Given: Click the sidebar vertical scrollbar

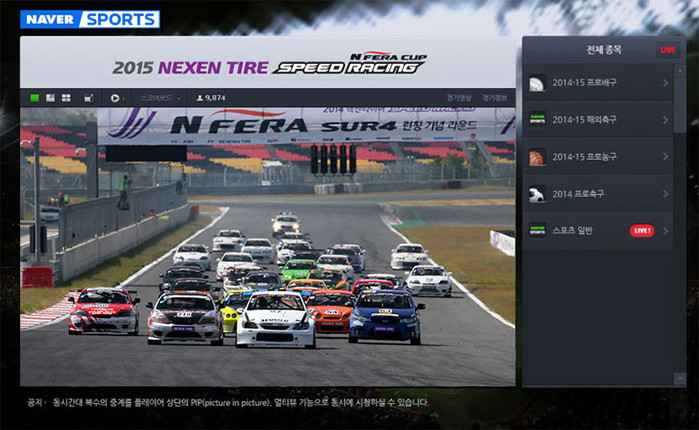Looking at the screenshot, I should pyautogui.click(x=681, y=220).
